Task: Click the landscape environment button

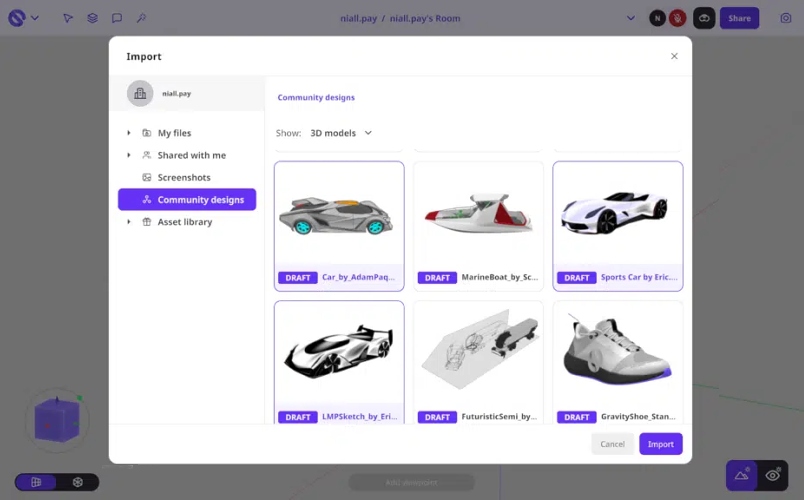Action: (x=741, y=475)
